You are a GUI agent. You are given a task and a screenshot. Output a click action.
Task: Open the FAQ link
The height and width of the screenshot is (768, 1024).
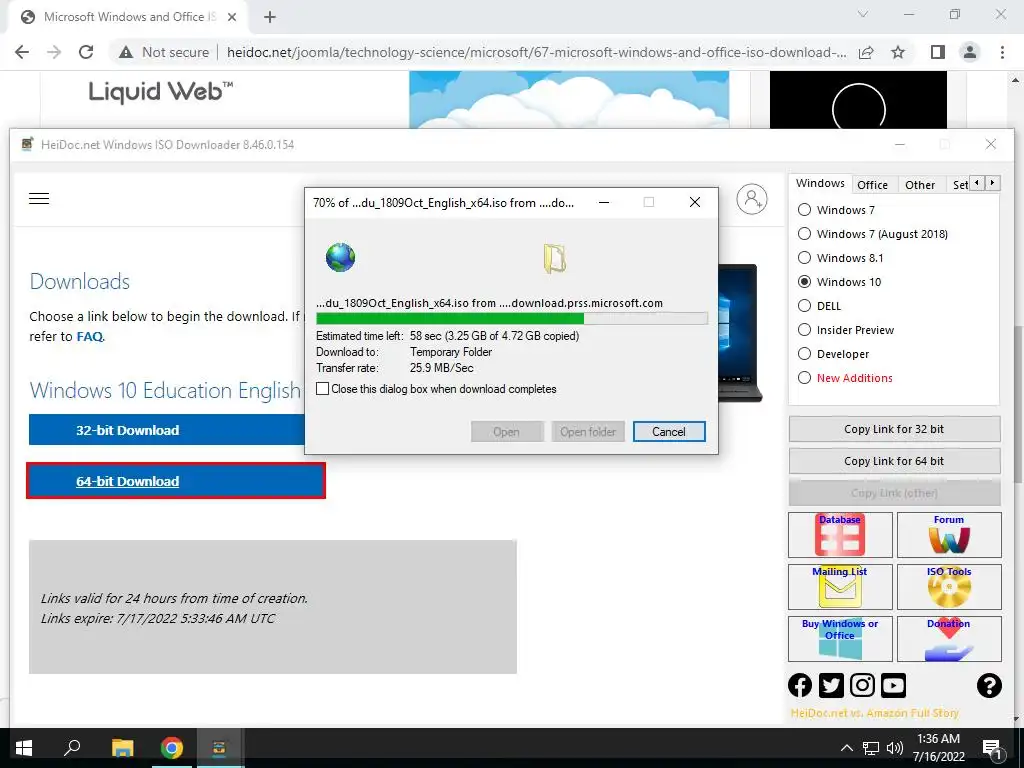point(89,336)
